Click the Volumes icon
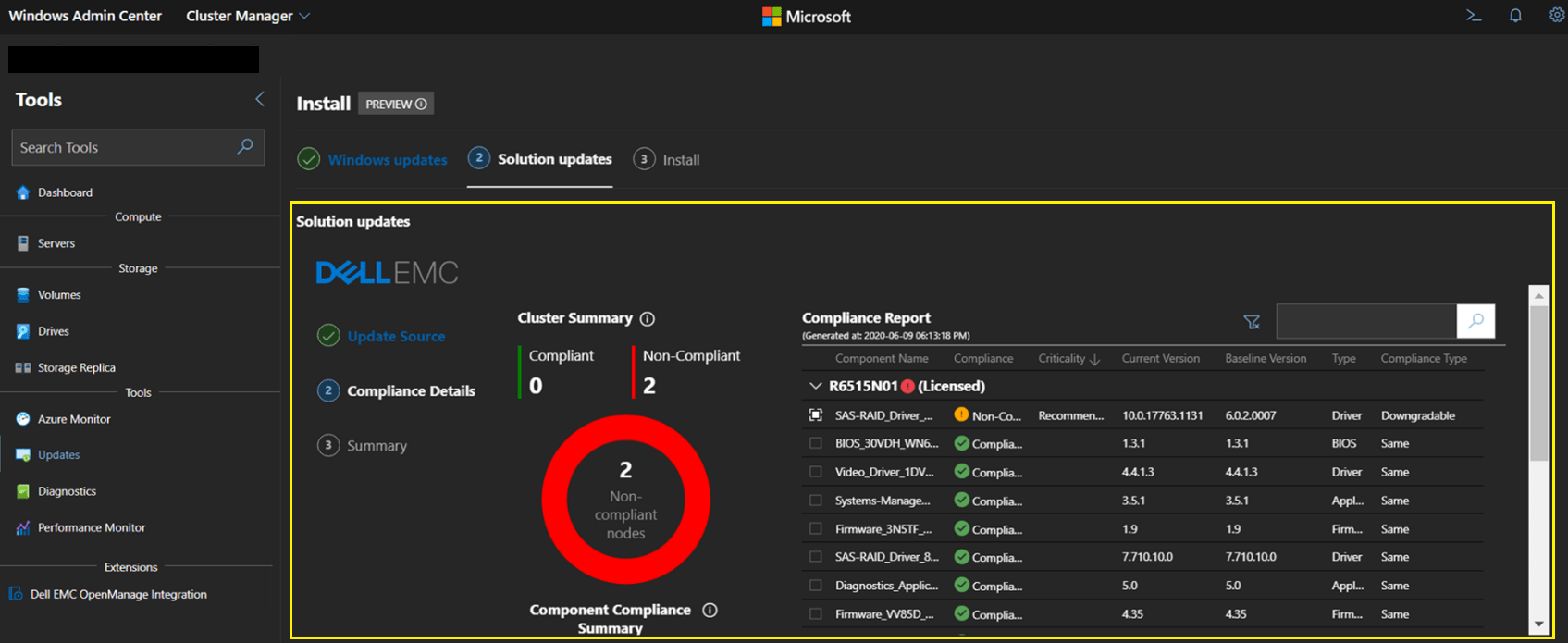Viewport: 1568px width, 643px height. click(23, 294)
